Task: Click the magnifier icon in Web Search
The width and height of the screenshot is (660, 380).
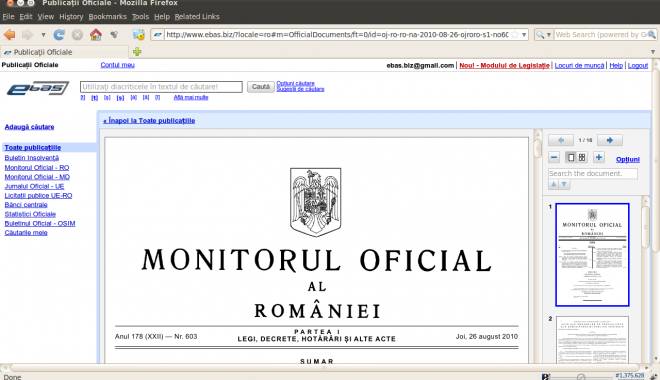Action: pyautogui.click(x=652, y=35)
